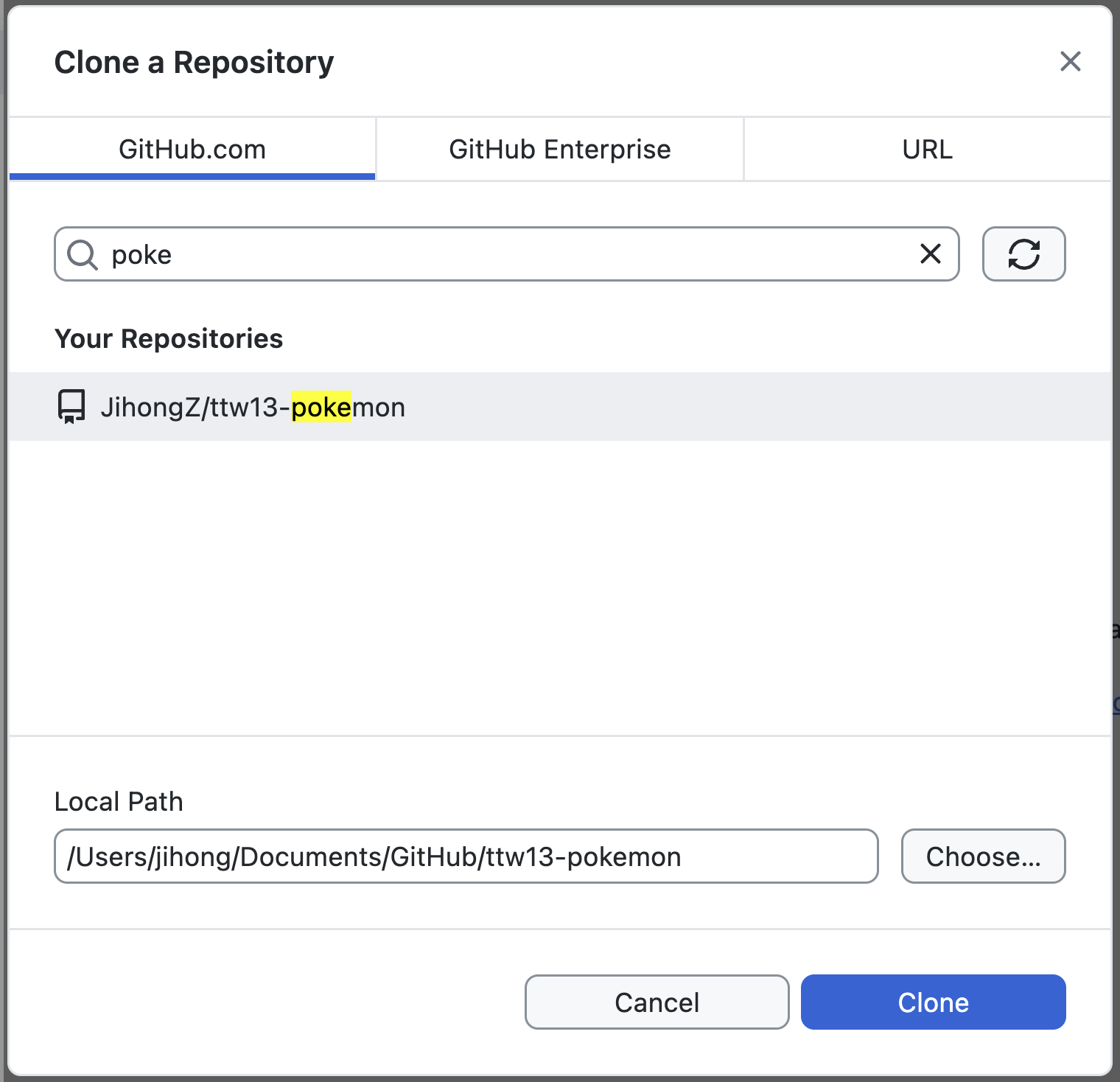Clear the search filter text
Viewport: 1120px width, 1082px height.
(931, 254)
